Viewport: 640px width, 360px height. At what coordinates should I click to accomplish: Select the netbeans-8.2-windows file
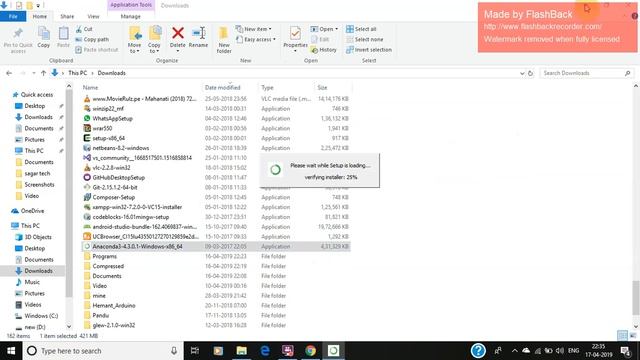[x=120, y=148]
